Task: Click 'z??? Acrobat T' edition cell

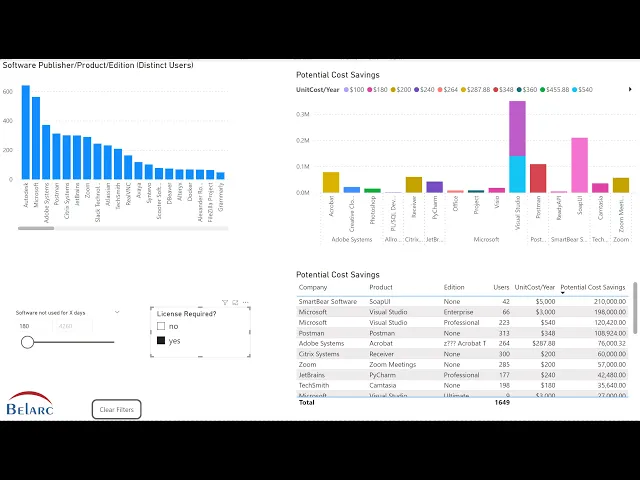Action: [465, 344]
